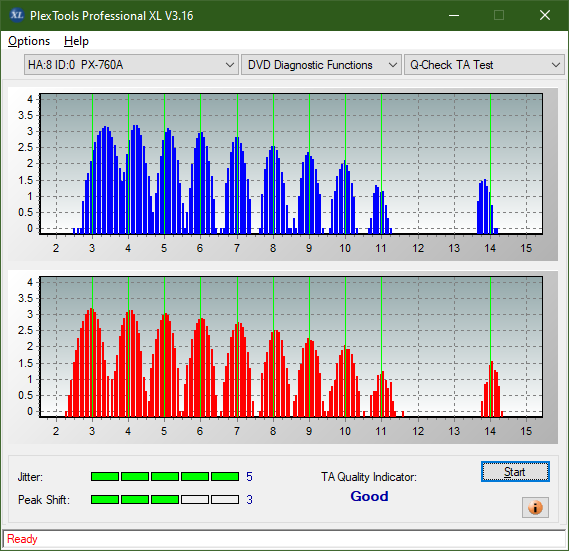Click the Ready status bar
569x551 pixels.
click(x=284, y=539)
